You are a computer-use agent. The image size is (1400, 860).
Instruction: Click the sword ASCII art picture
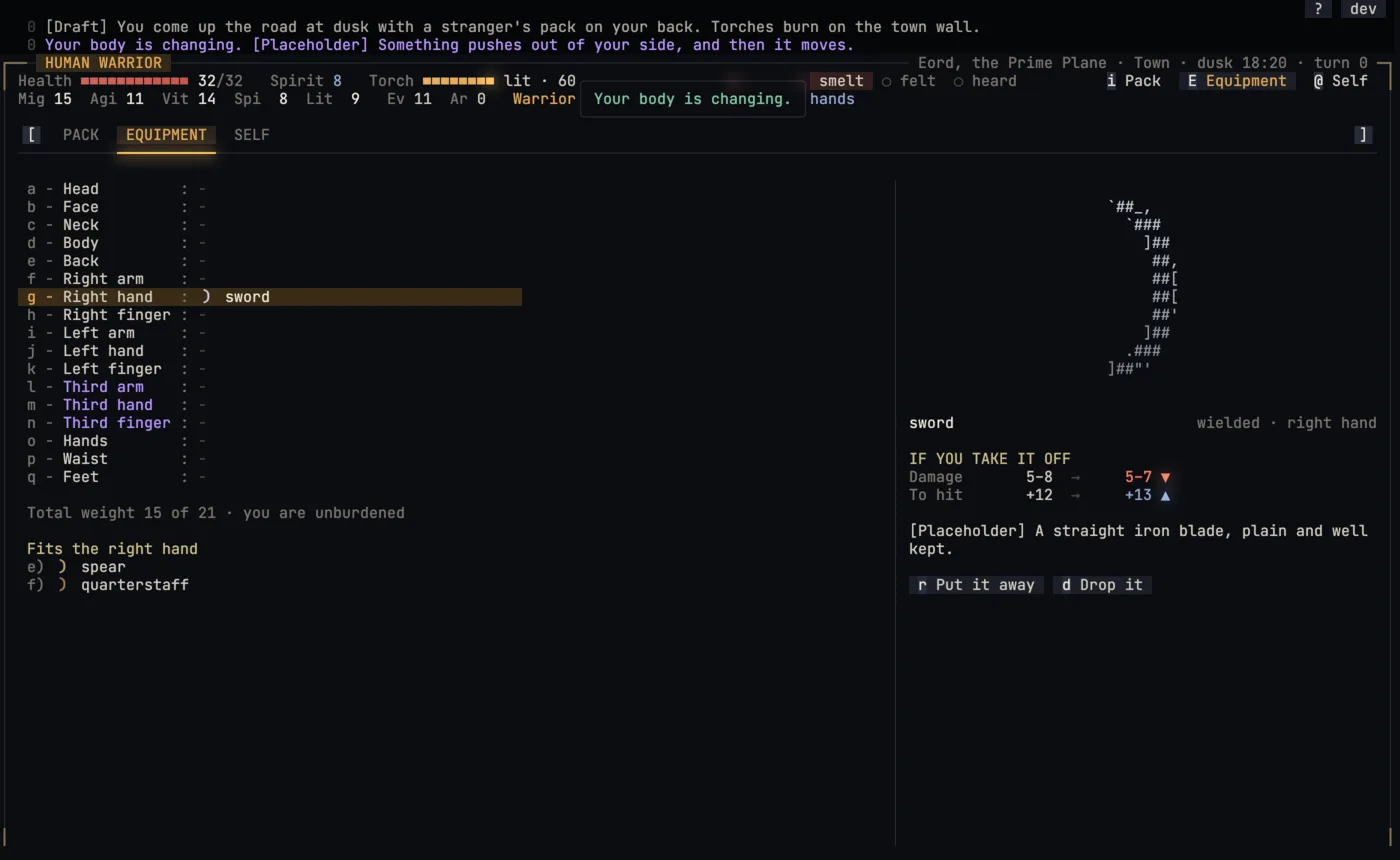click(1143, 288)
